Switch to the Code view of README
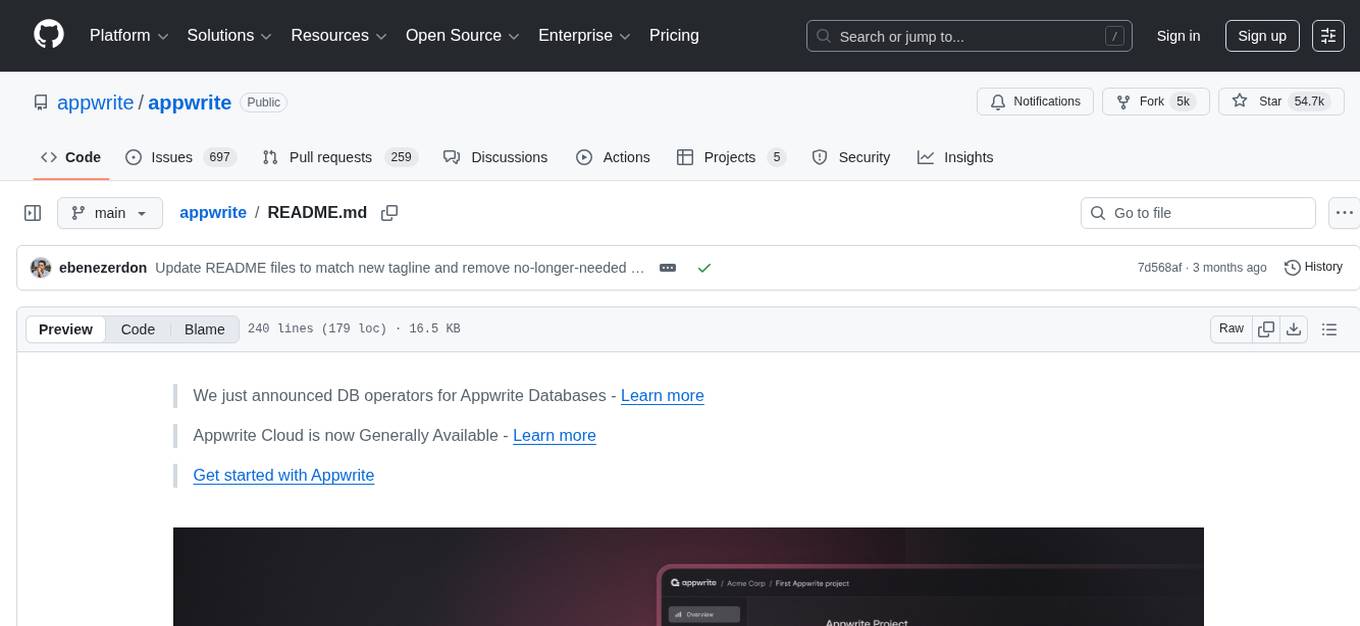 (x=137, y=328)
